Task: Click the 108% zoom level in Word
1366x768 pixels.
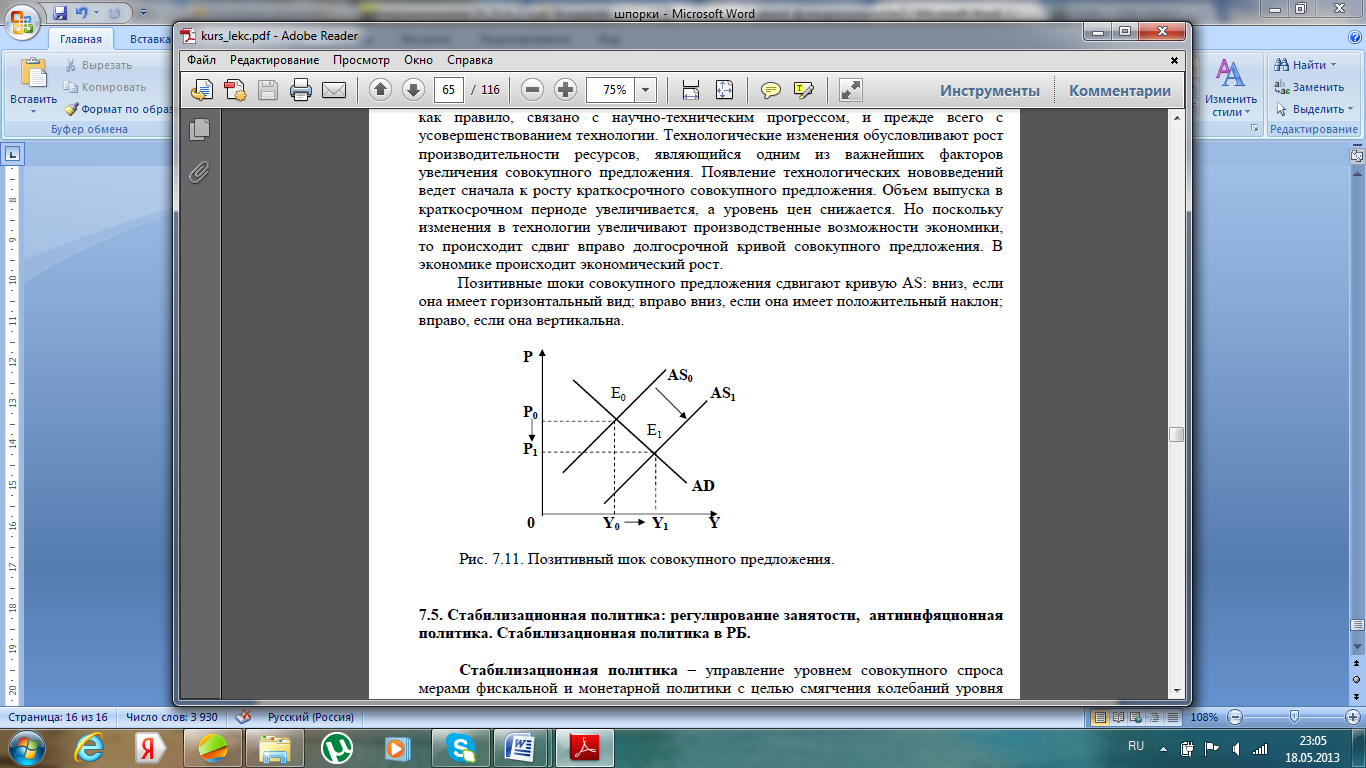Action: pyautogui.click(x=1204, y=717)
